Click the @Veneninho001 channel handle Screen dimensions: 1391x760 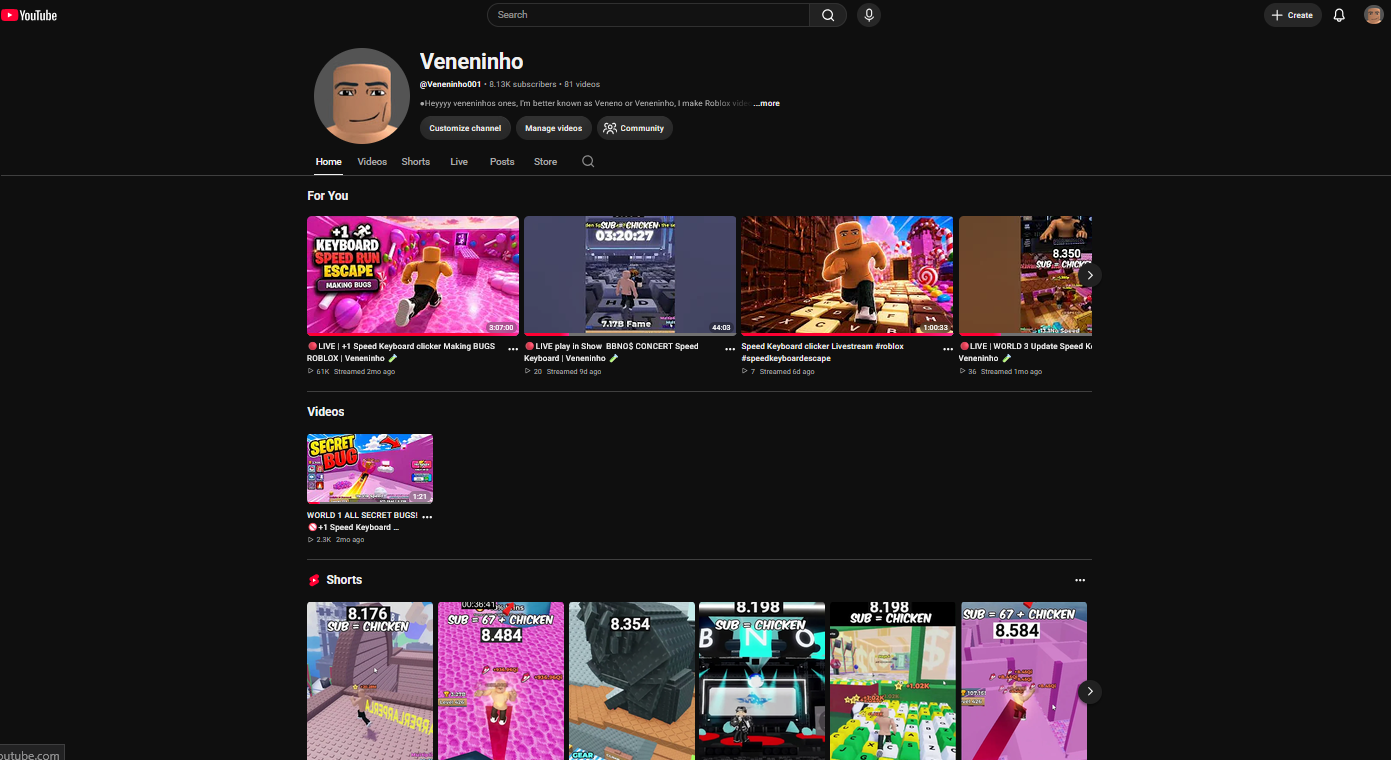450,84
